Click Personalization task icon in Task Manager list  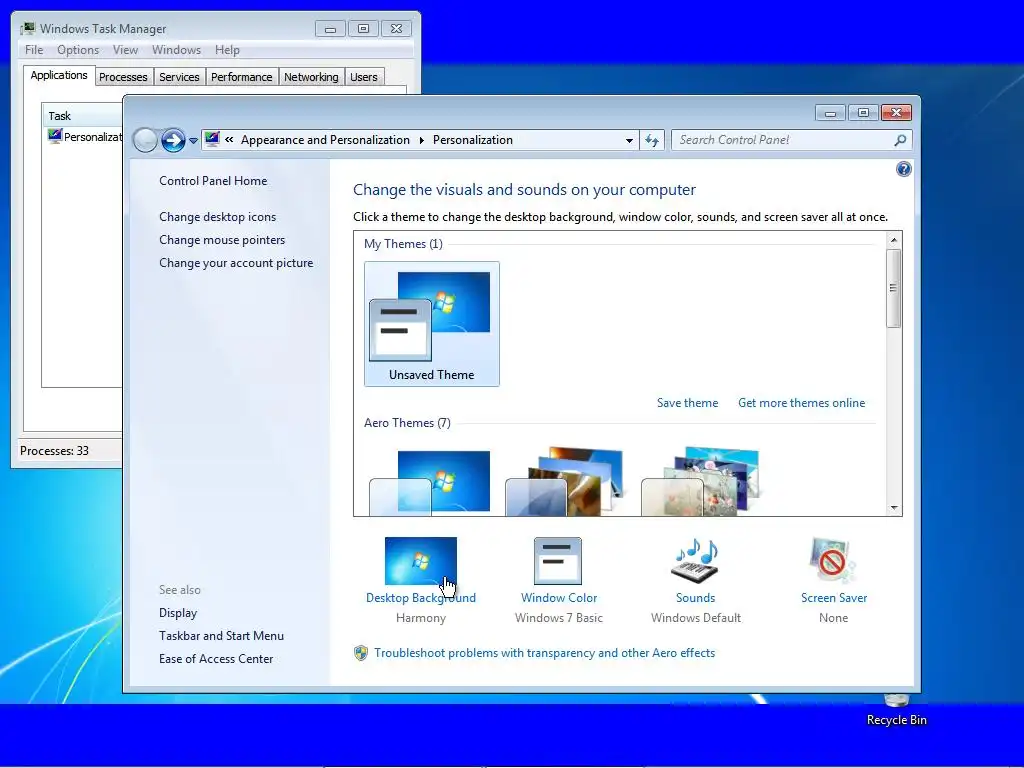[55, 136]
